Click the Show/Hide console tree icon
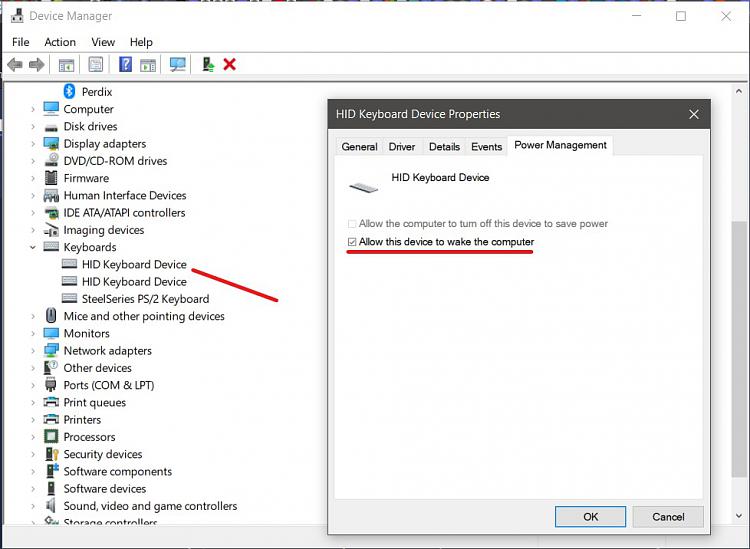Screen dimensions: 750x549 click(x=66, y=65)
